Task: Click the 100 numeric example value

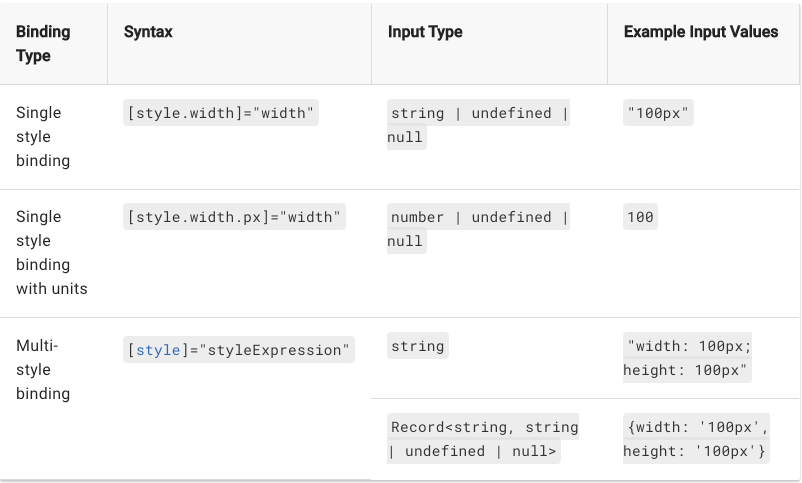Action: (x=640, y=217)
